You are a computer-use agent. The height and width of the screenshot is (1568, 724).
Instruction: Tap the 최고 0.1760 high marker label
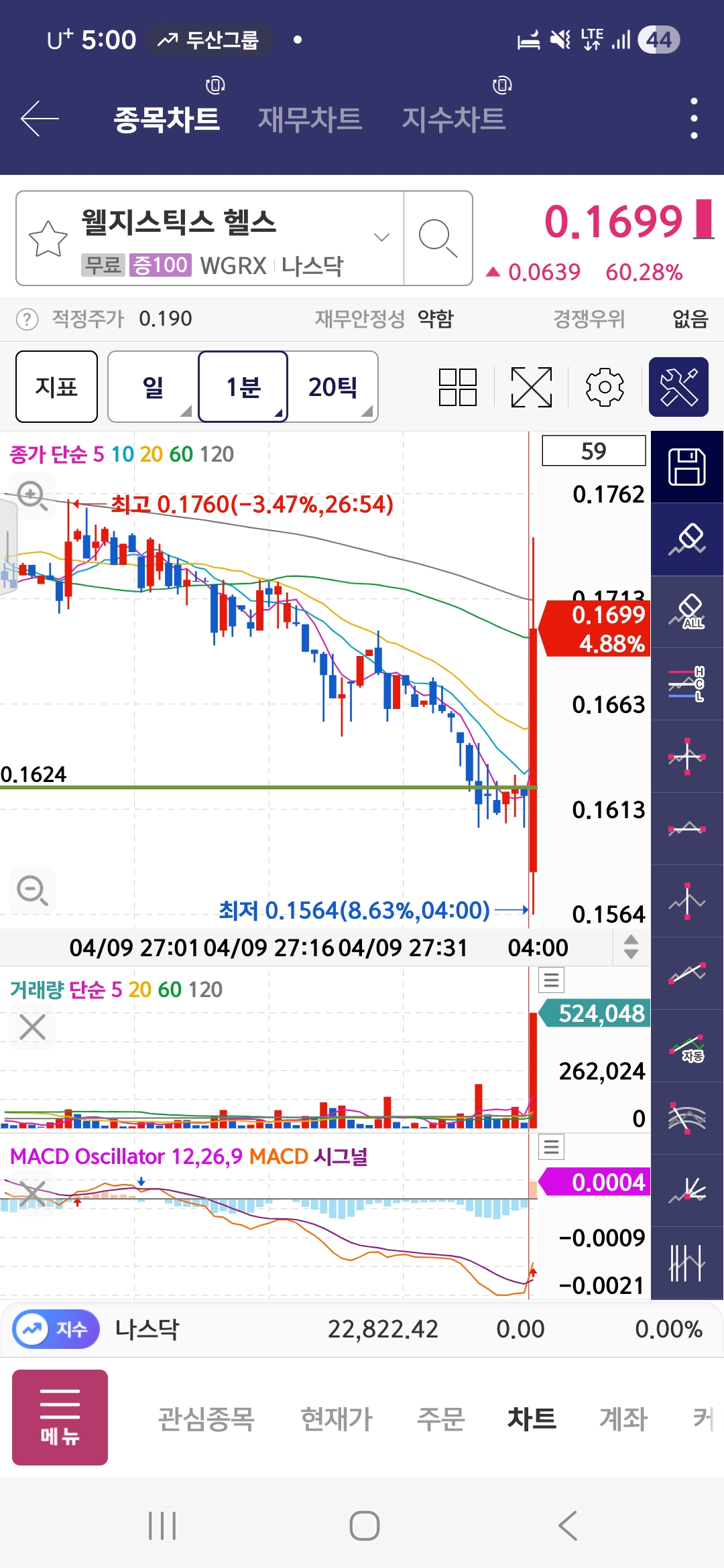coord(251,505)
